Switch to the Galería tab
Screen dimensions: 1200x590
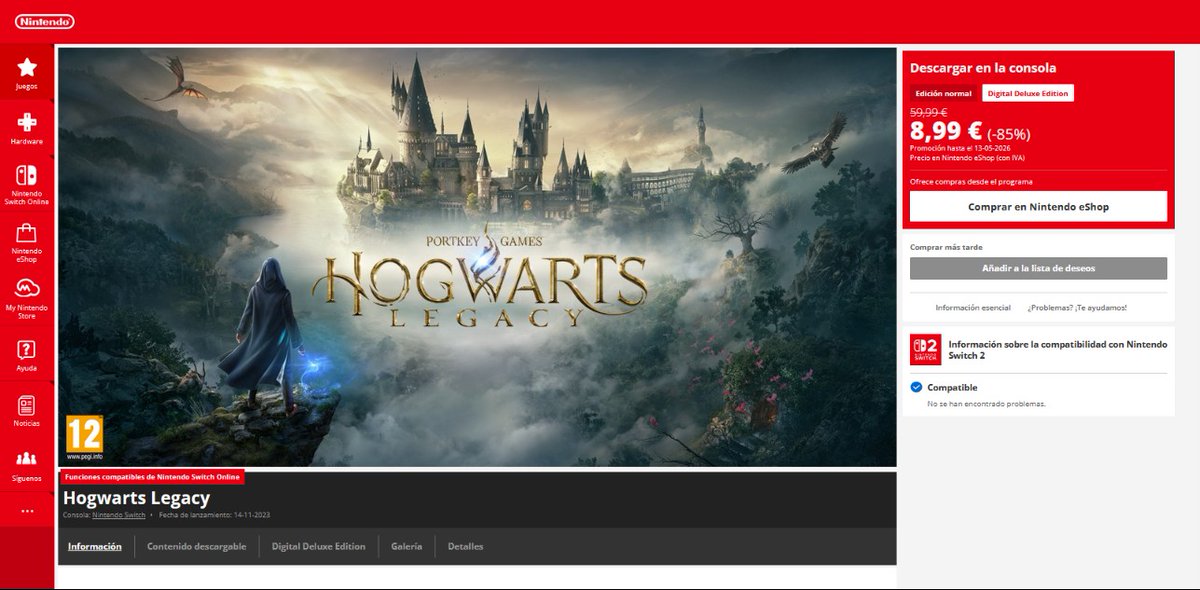tap(406, 547)
